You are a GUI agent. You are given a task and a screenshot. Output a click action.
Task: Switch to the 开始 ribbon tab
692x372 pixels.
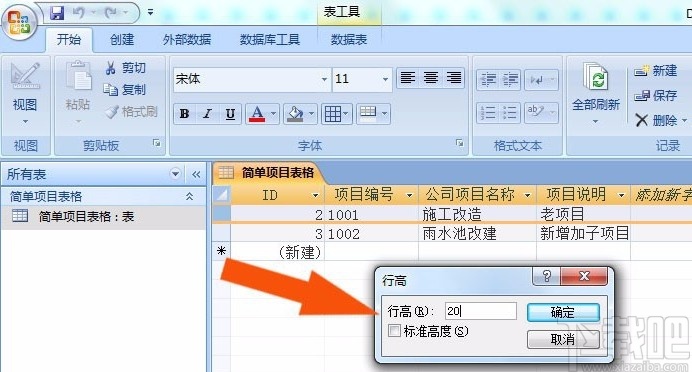[69, 40]
